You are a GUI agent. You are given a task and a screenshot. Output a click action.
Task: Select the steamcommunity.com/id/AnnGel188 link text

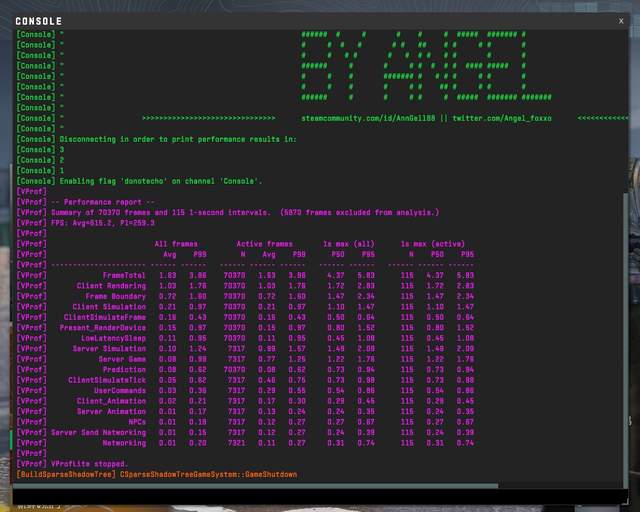pos(368,118)
